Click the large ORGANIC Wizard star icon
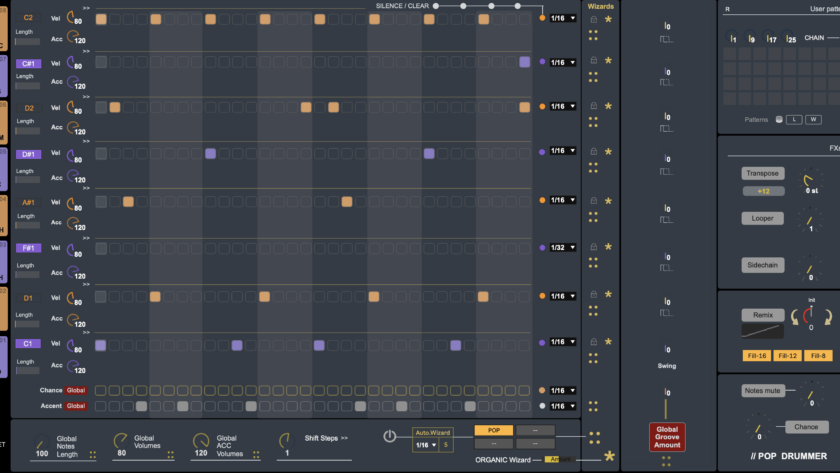Image resolution: width=840 pixels, height=473 pixels. point(608,457)
